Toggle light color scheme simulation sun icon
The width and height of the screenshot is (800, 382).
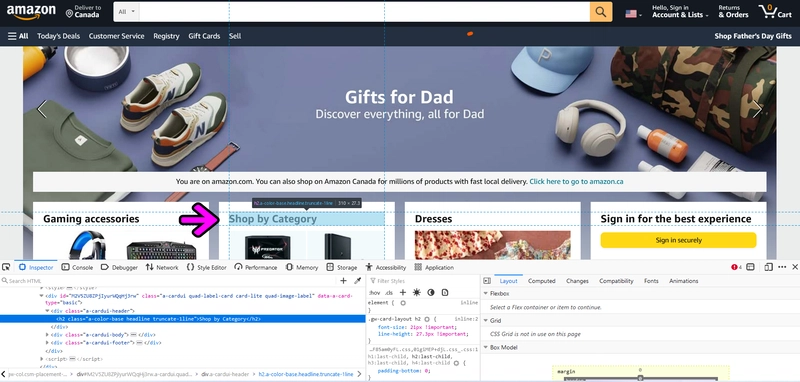coord(417,292)
